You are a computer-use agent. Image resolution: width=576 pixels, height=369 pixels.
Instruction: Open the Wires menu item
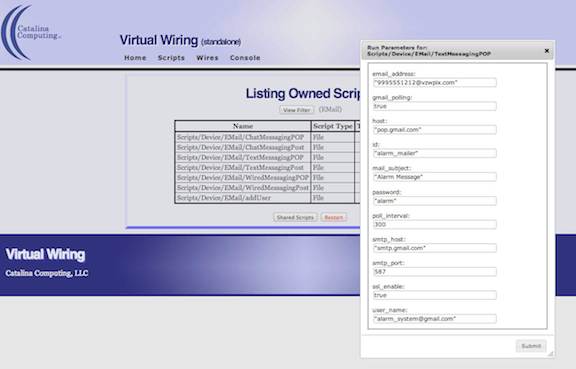[x=207, y=58]
